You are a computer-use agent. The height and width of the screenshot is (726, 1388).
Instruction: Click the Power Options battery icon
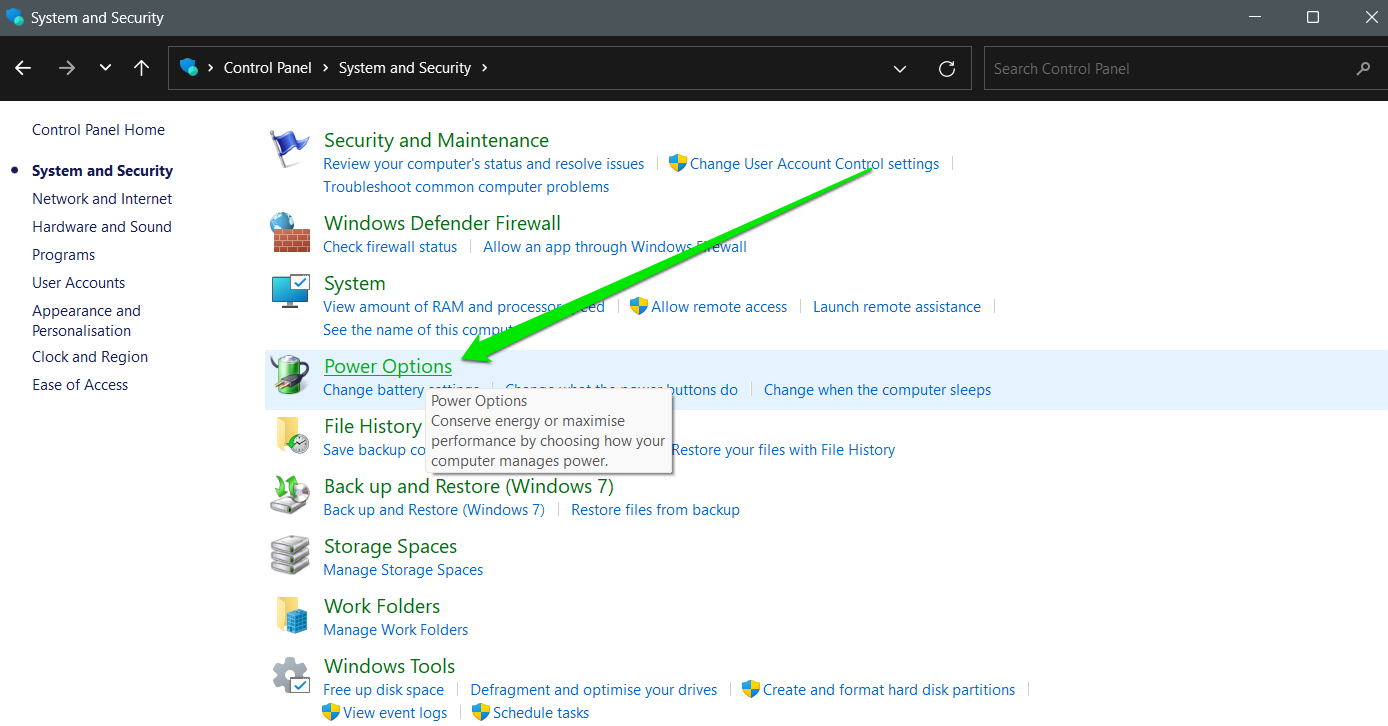click(x=290, y=376)
